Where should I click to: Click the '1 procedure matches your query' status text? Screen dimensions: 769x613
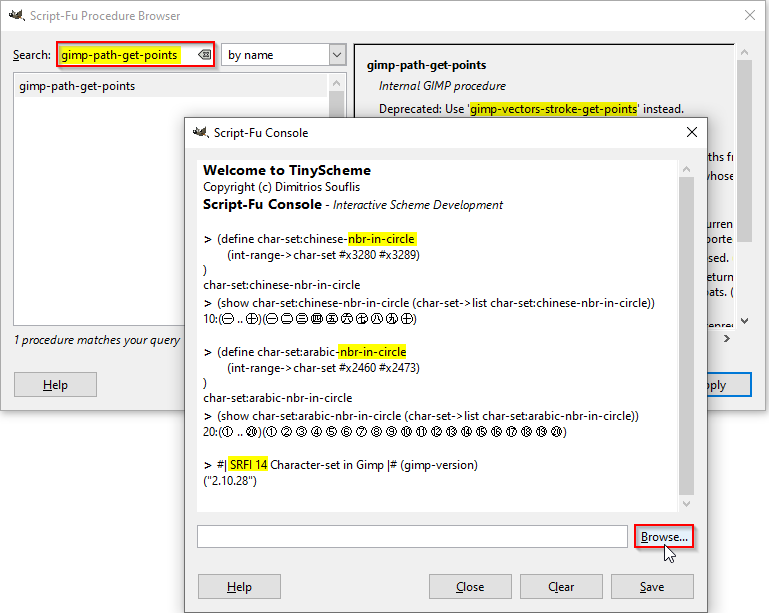[97, 340]
